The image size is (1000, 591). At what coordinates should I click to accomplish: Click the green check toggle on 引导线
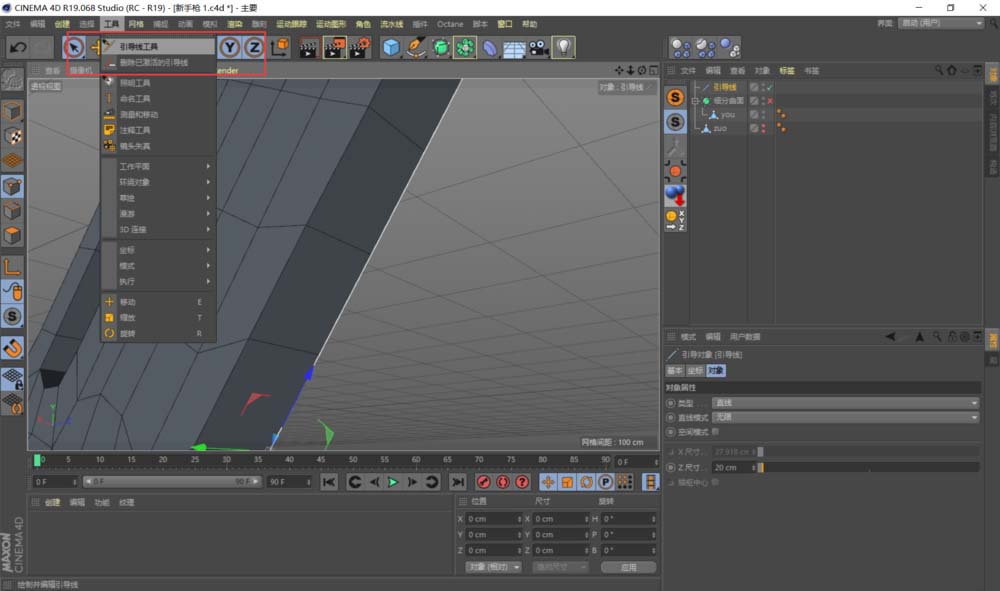pyautogui.click(x=769, y=88)
